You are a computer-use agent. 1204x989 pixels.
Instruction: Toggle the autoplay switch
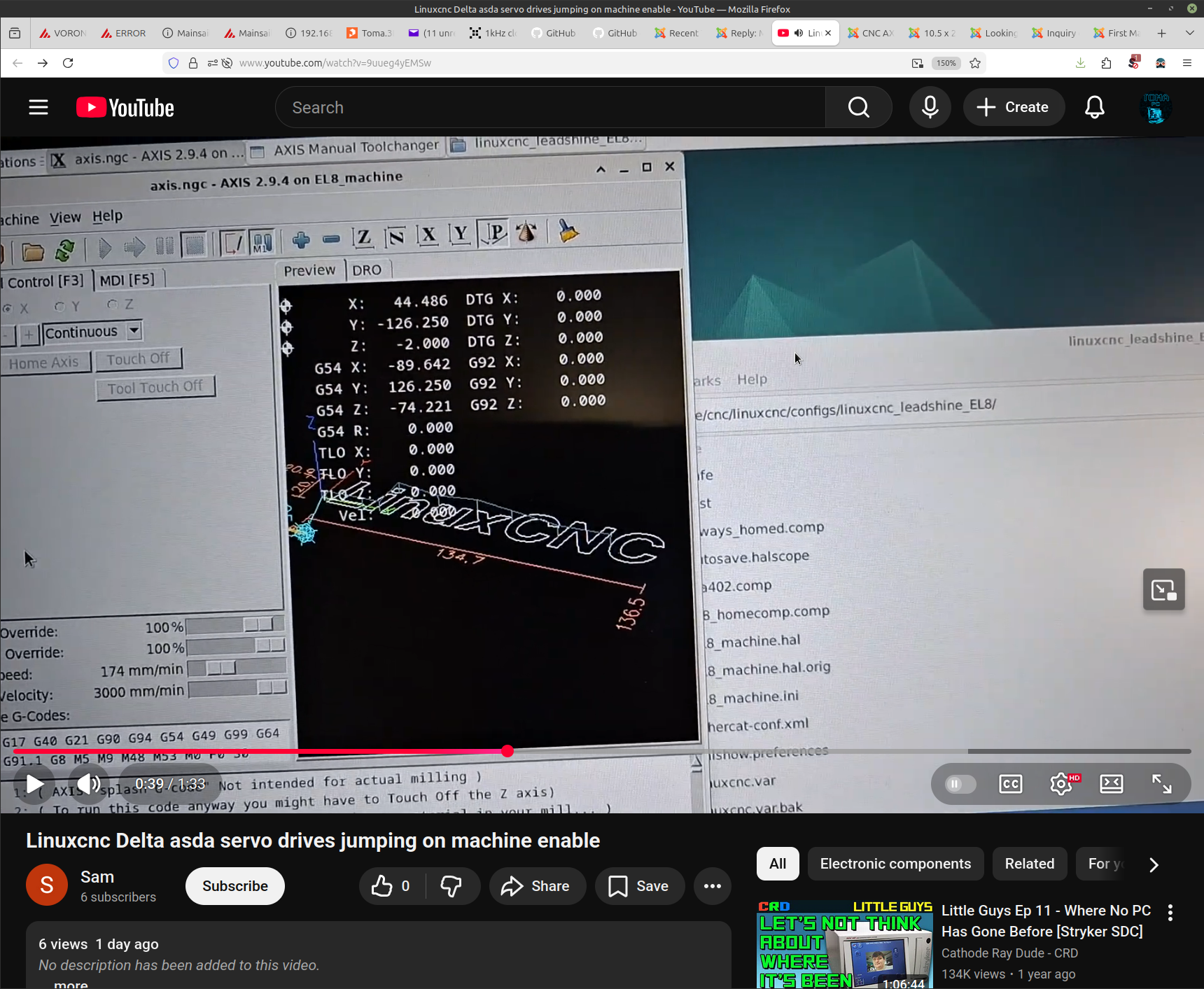[960, 784]
